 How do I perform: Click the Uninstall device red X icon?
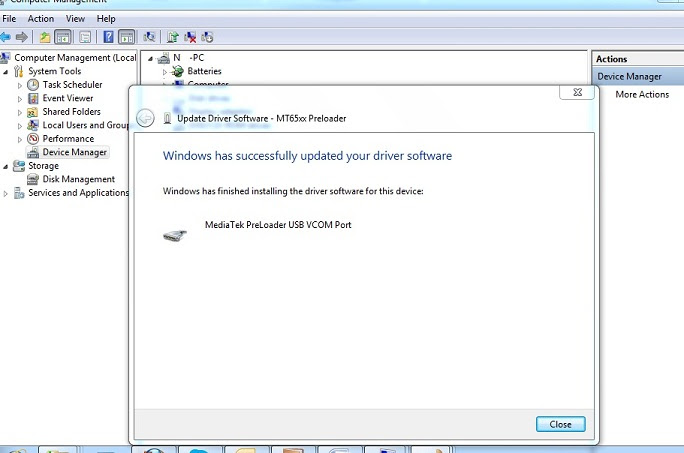190,38
